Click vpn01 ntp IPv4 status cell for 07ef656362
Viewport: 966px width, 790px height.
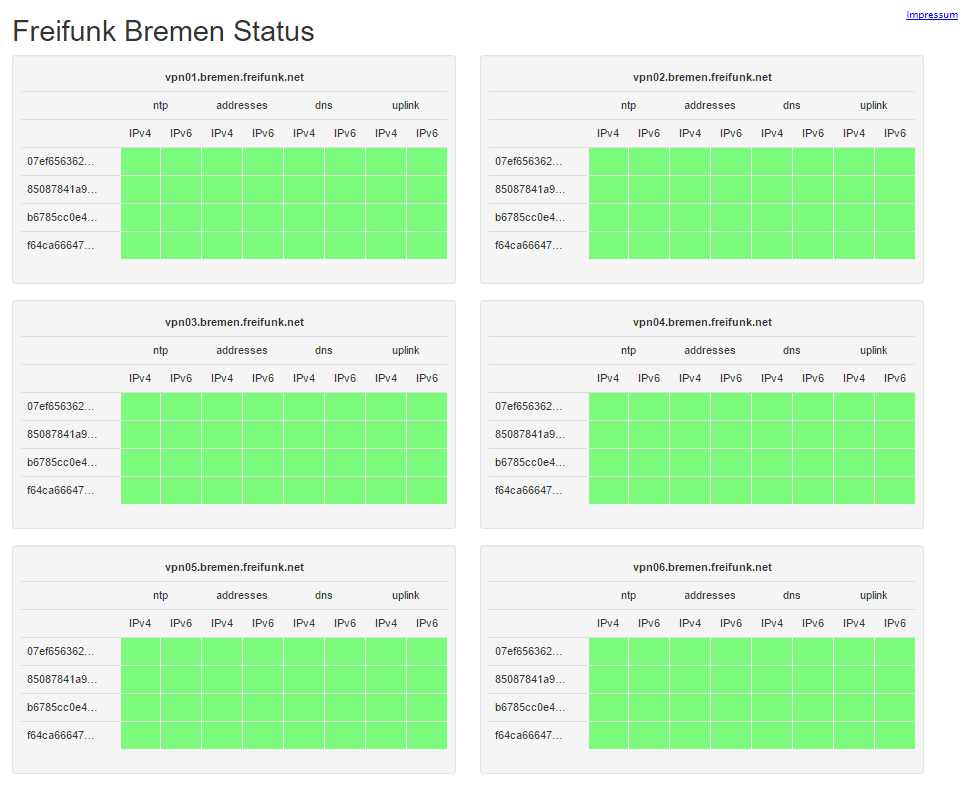(x=141, y=161)
